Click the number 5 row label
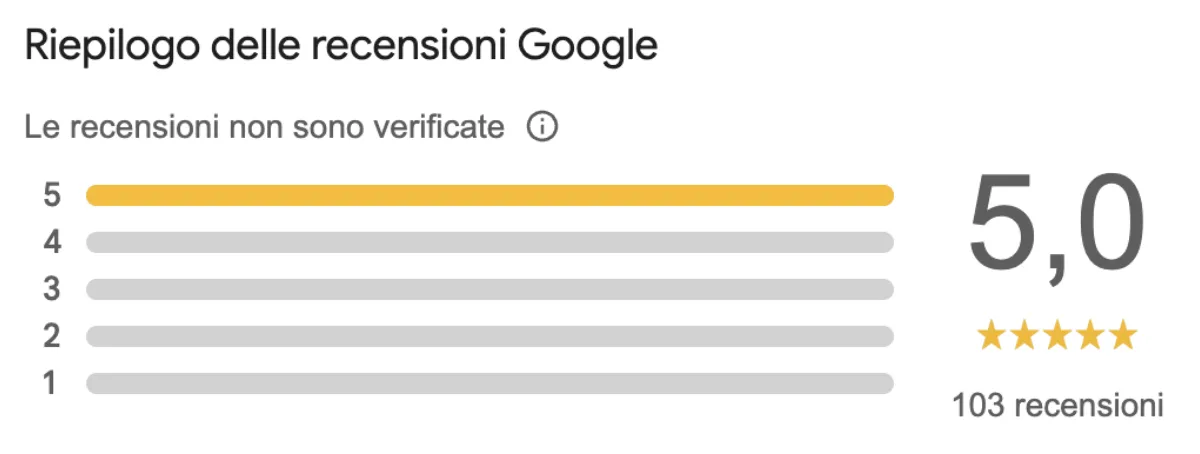The width and height of the screenshot is (1200, 454). (x=52, y=195)
